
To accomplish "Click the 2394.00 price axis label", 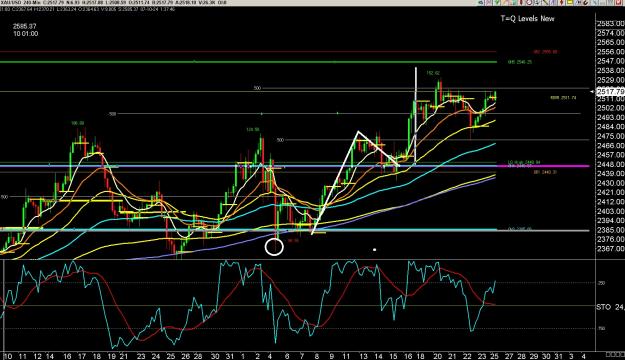I will (610, 220).
